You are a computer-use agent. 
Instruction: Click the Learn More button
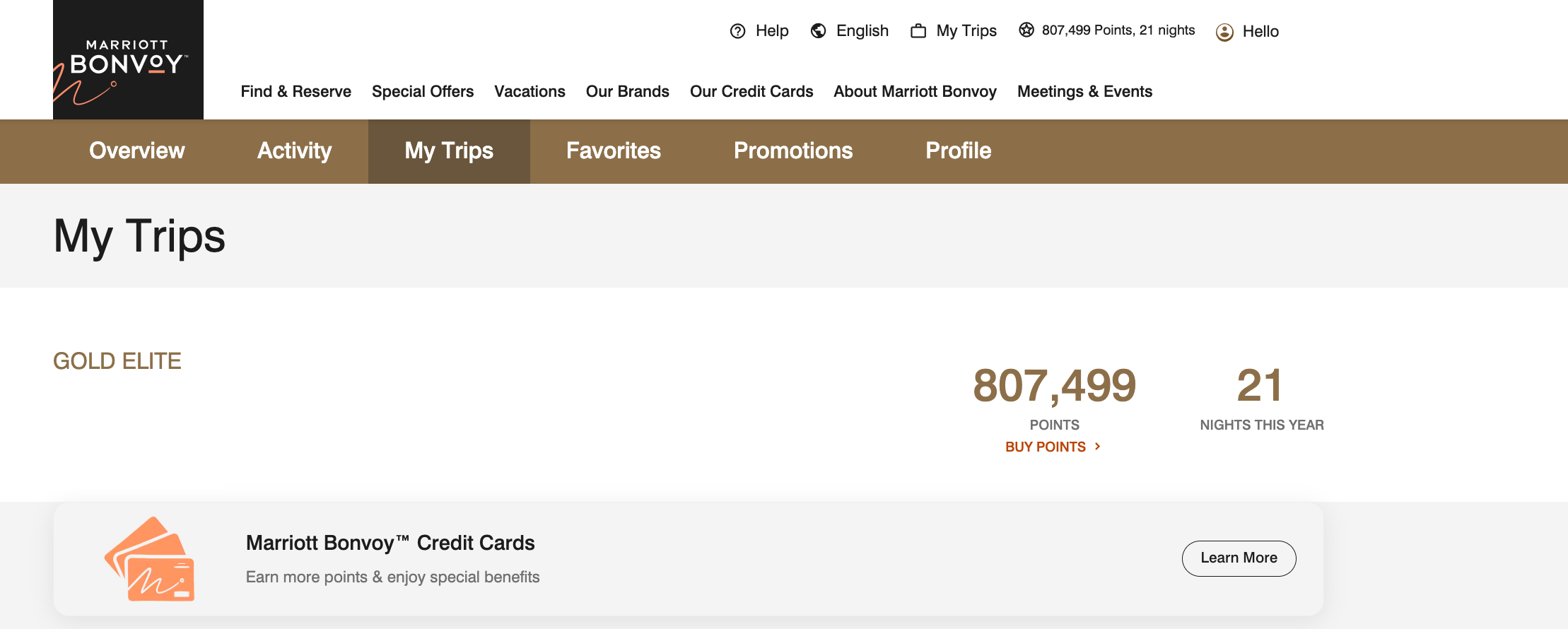[1239, 558]
